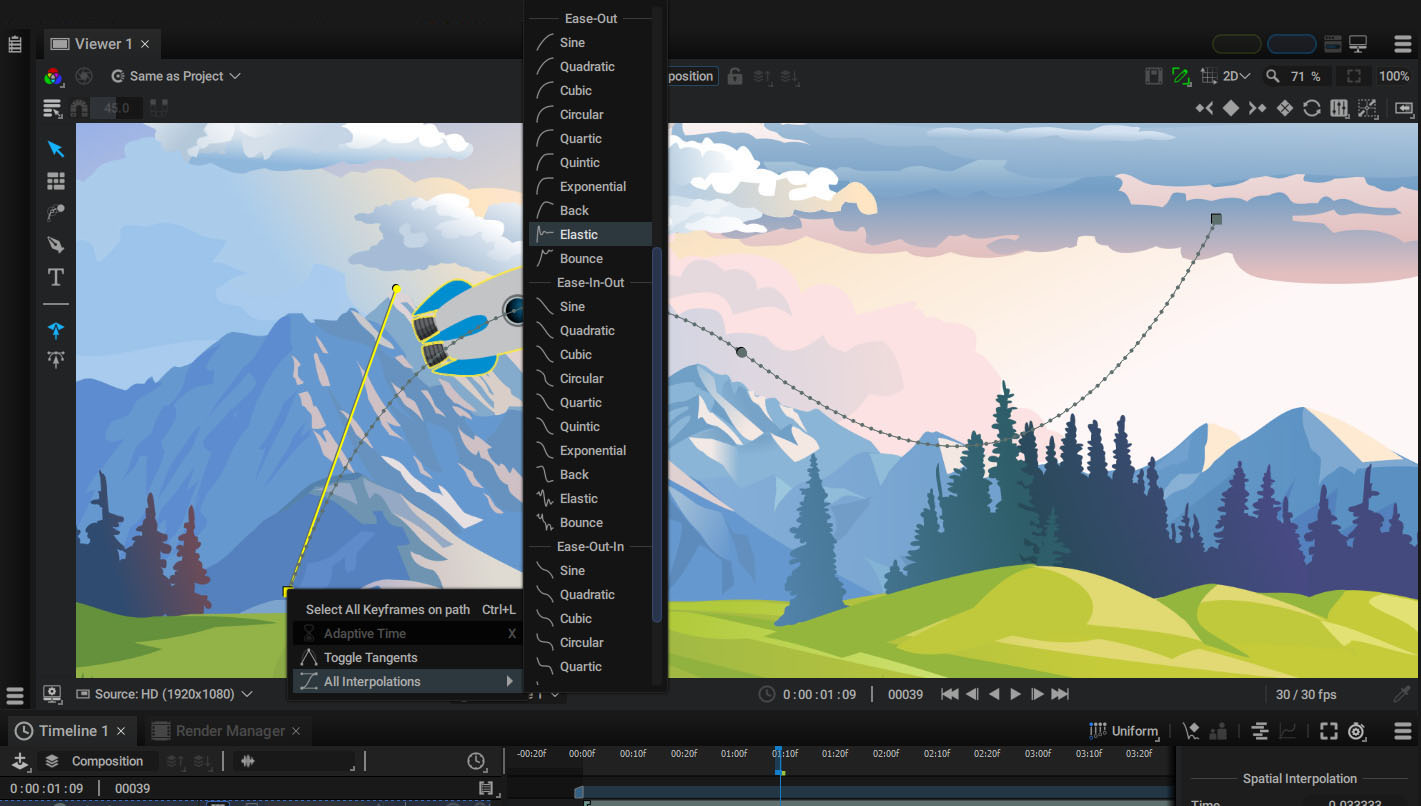Toggle the green motion path display

pos(1181,76)
